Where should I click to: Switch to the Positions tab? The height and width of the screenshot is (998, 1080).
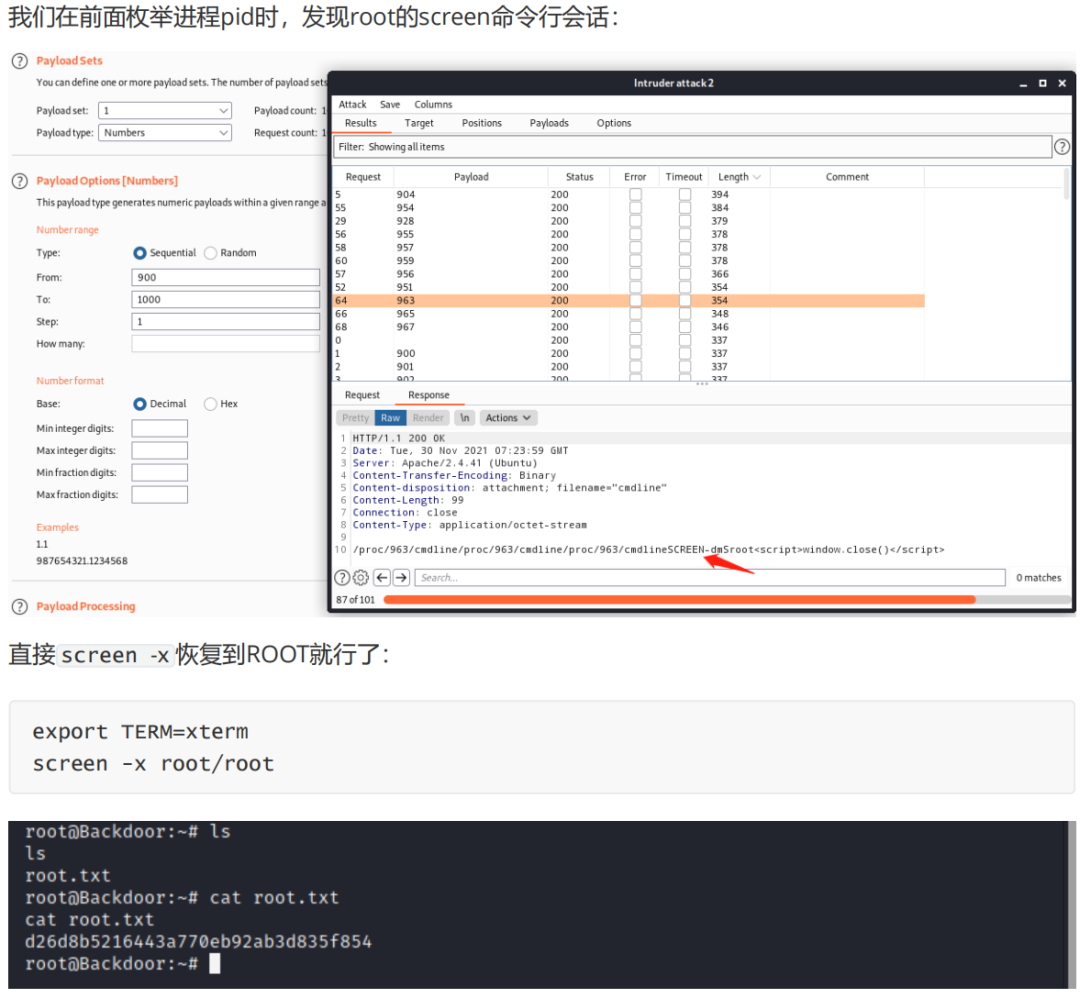[x=481, y=123]
